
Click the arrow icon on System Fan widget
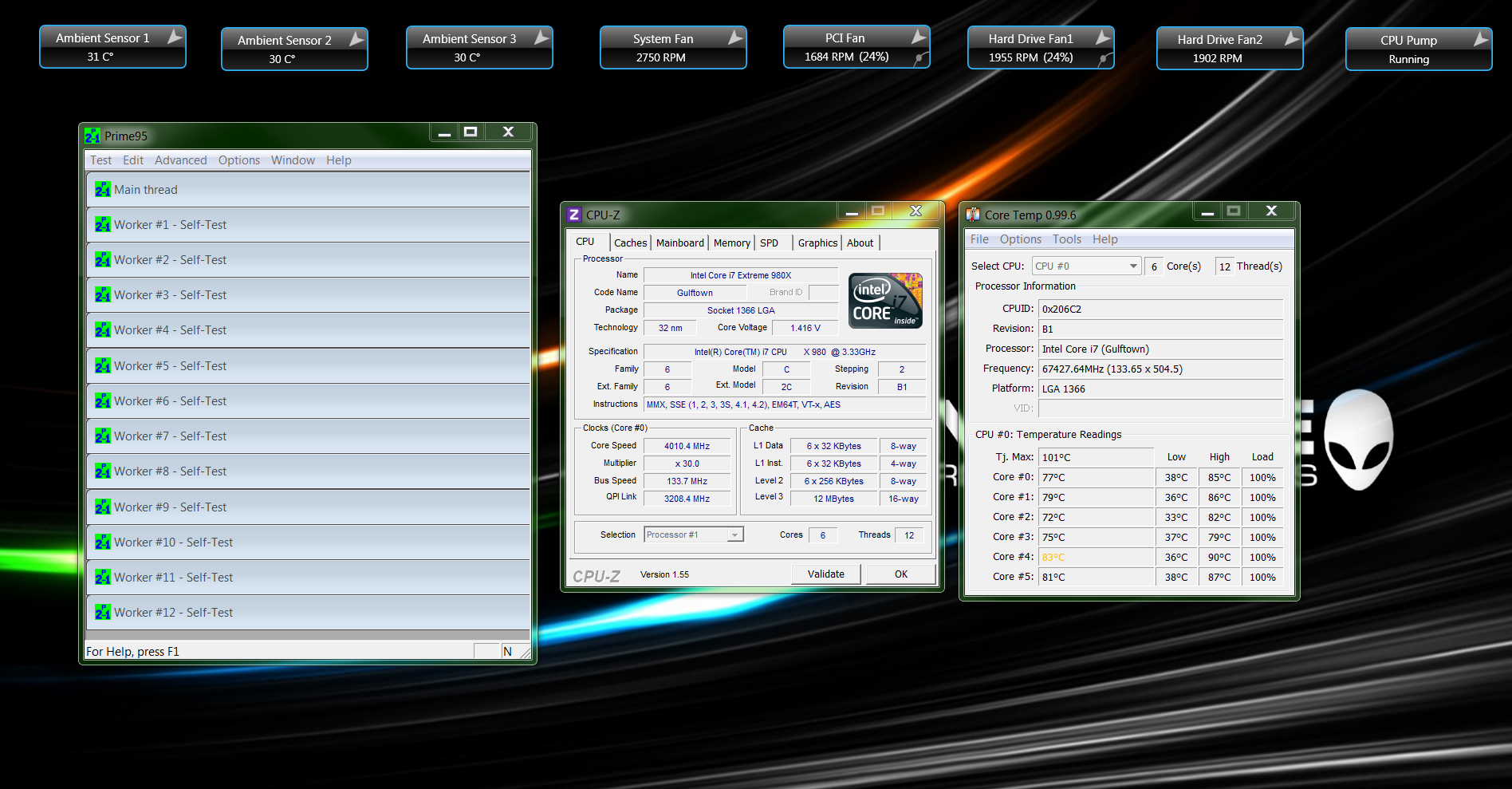click(735, 37)
